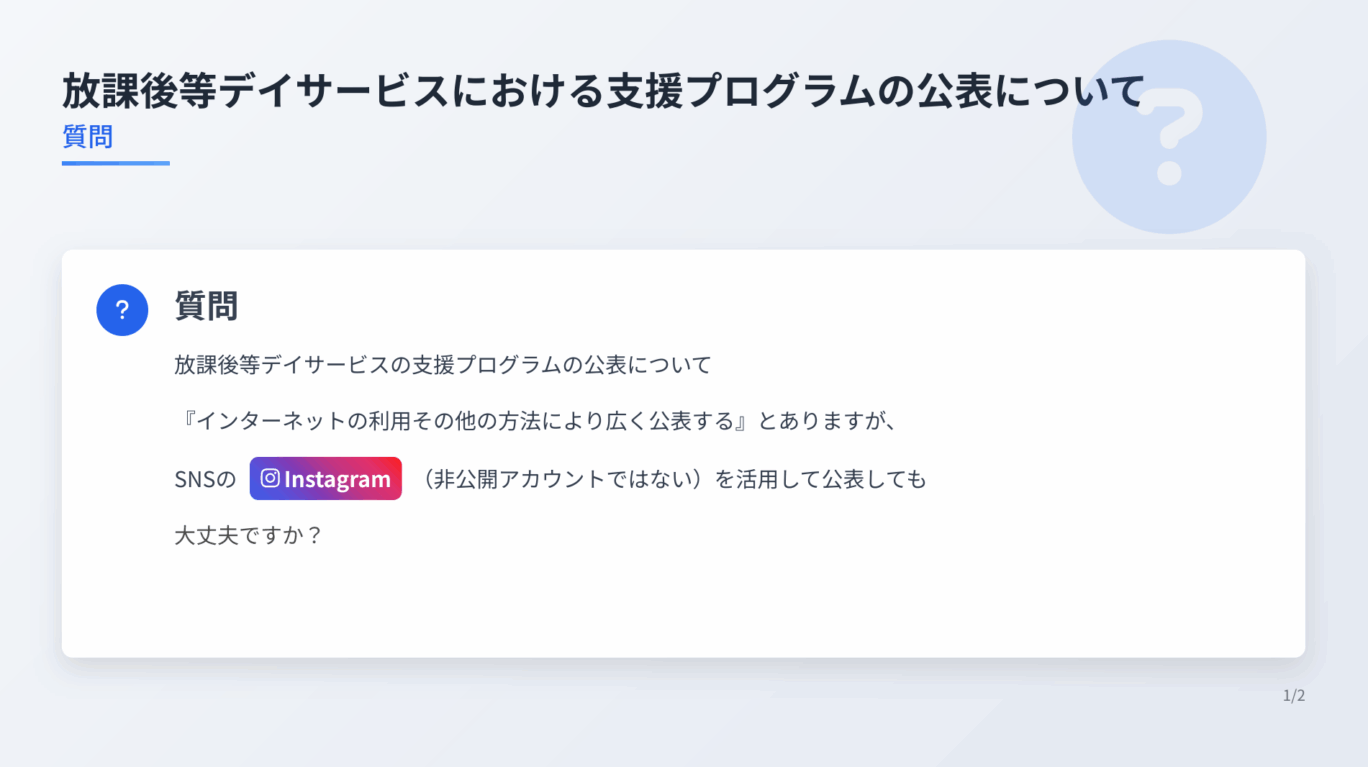Click the blue question mark circle icon
This screenshot has width=1368, height=767.
click(x=122, y=310)
